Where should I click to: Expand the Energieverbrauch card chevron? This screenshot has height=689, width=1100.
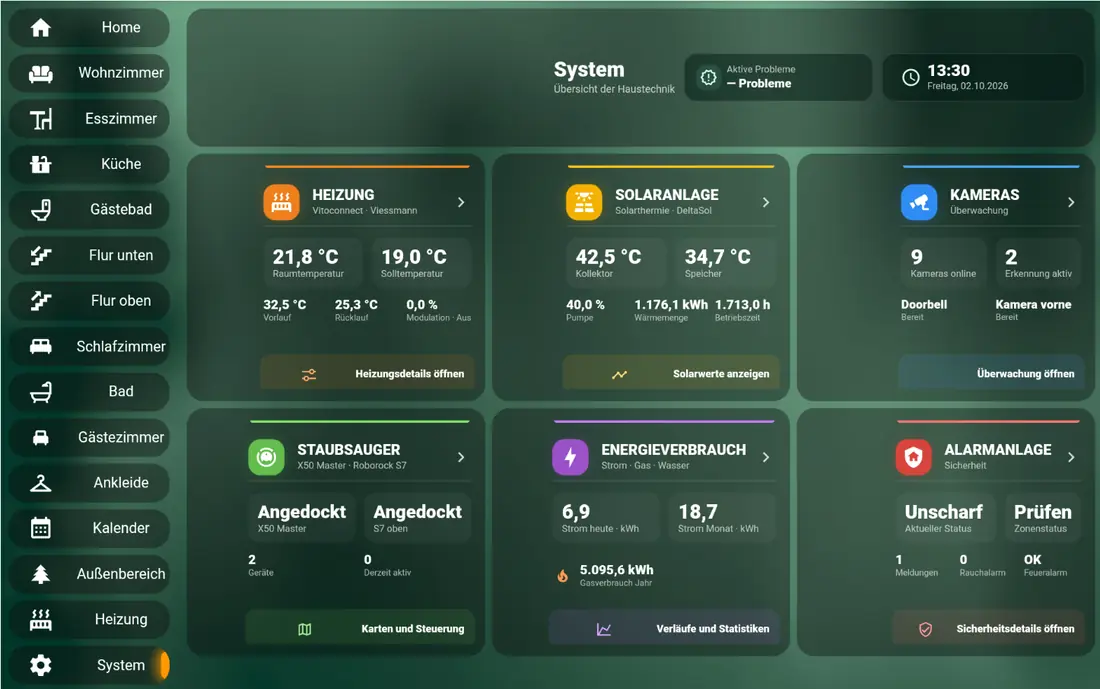click(x=766, y=457)
